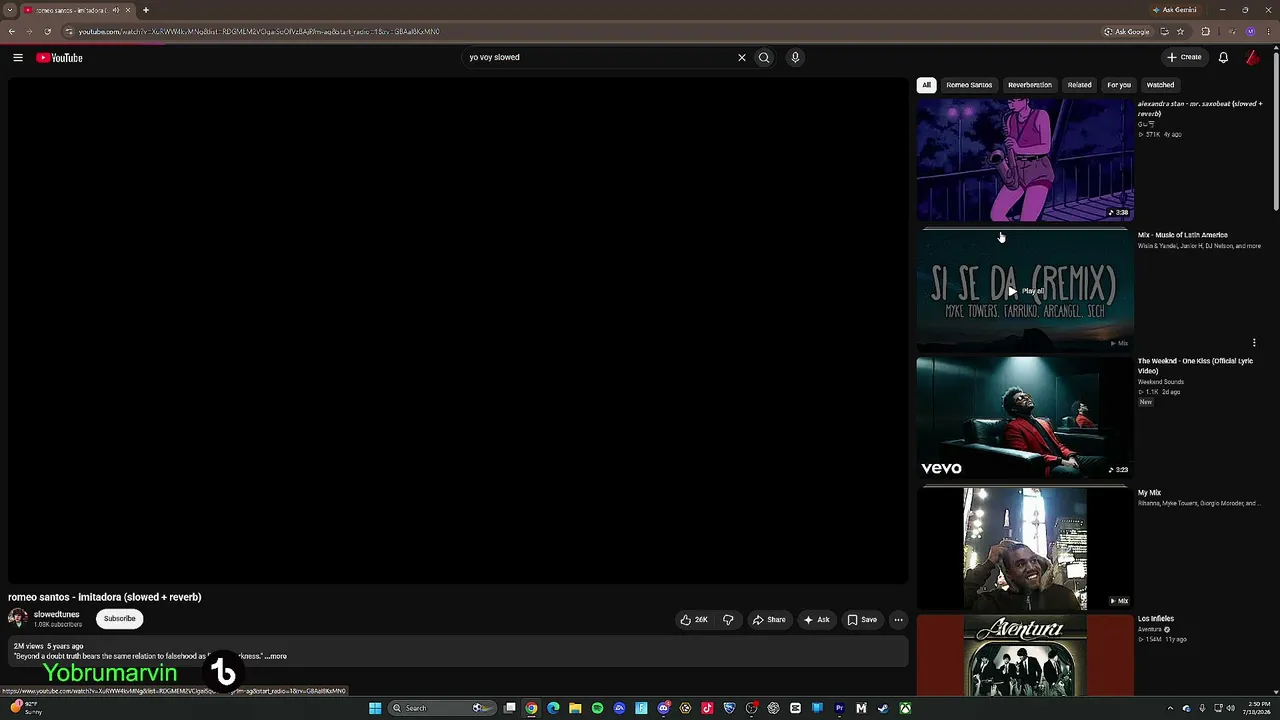1280x720 pixels.
Task: Open more actions three-dot menu under video
Action: click(x=898, y=620)
